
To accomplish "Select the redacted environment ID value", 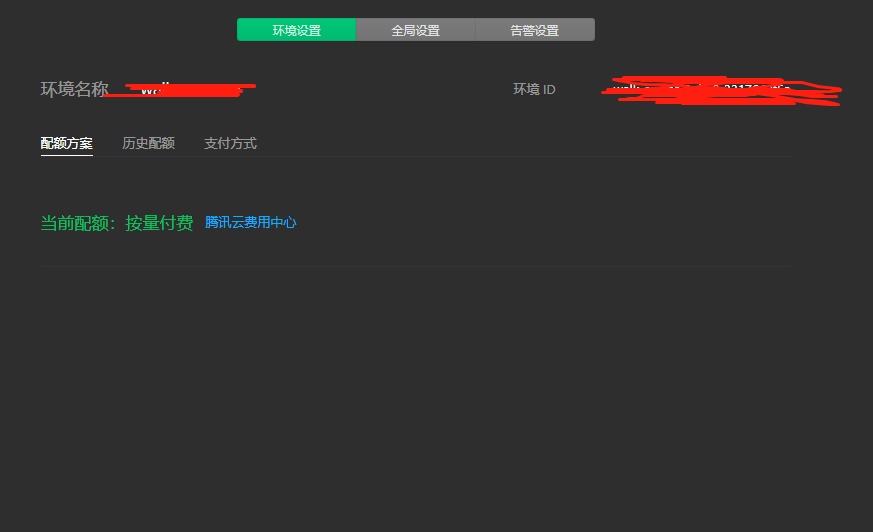I will [722, 91].
